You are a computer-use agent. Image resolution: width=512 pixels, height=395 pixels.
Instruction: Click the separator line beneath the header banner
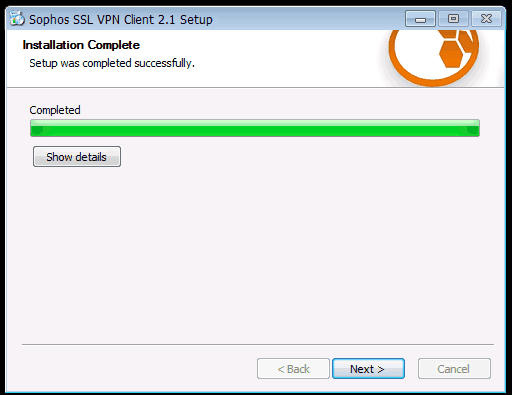click(x=256, y=88)
